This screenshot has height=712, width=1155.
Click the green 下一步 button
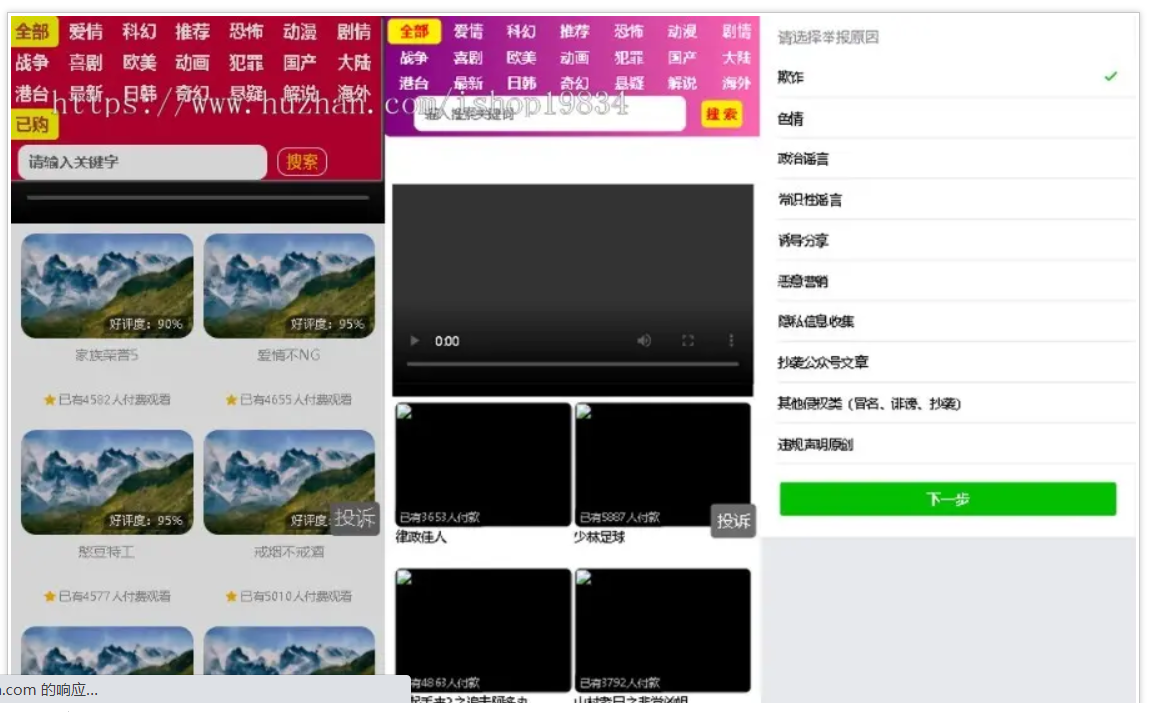point(949,498)
